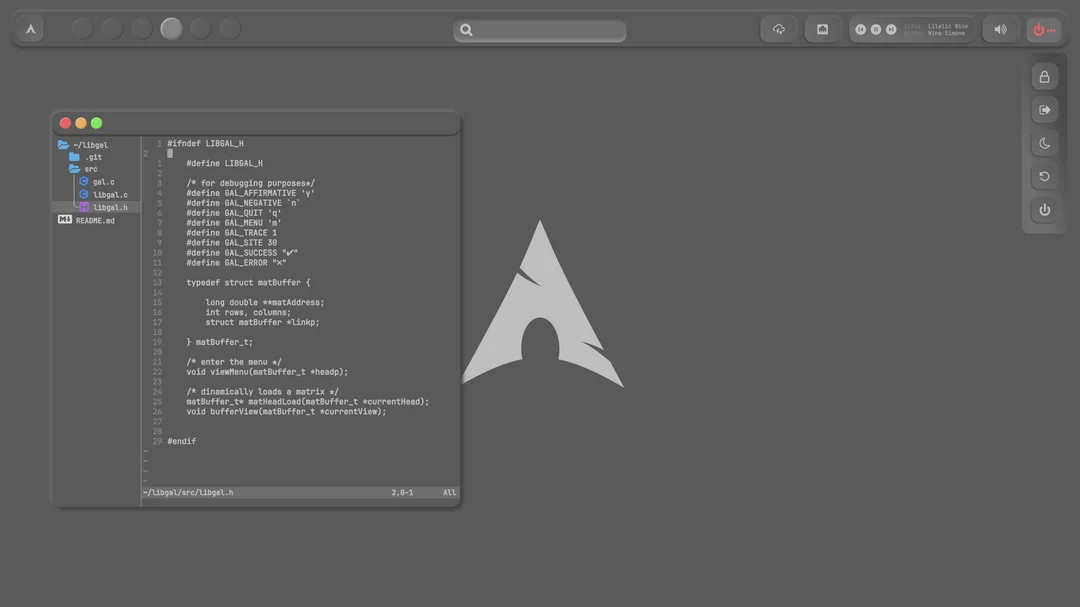Collapse the ~/libgal root folder
This screenshot has height=607, width=1080.
point(64,144)
